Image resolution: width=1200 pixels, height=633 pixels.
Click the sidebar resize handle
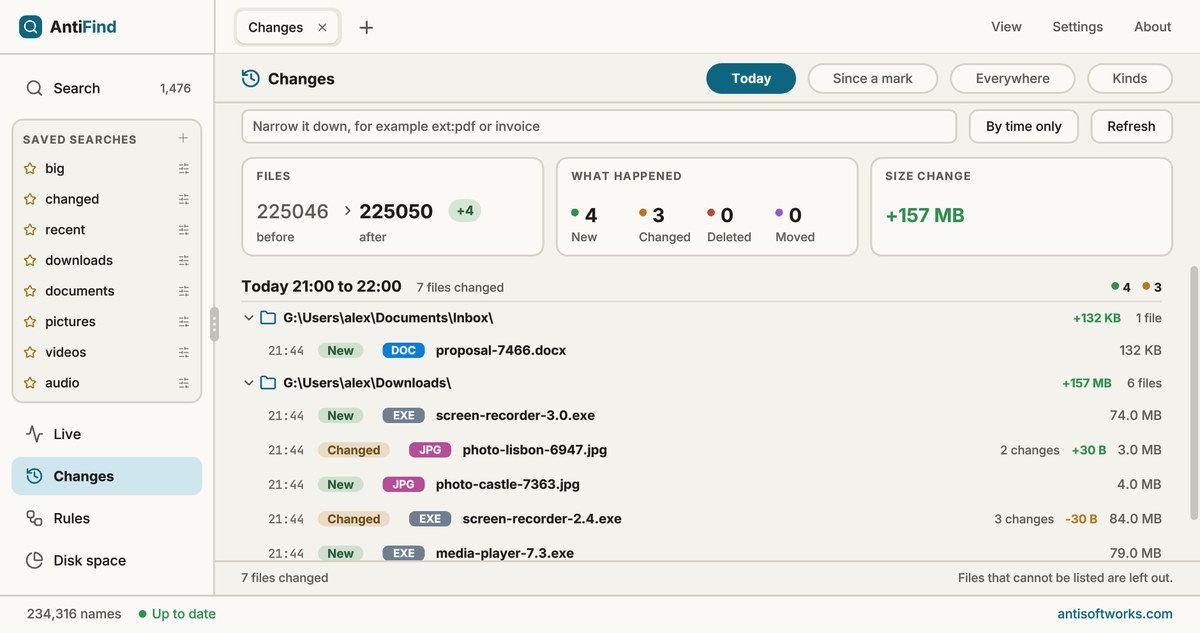coord(214,324)
